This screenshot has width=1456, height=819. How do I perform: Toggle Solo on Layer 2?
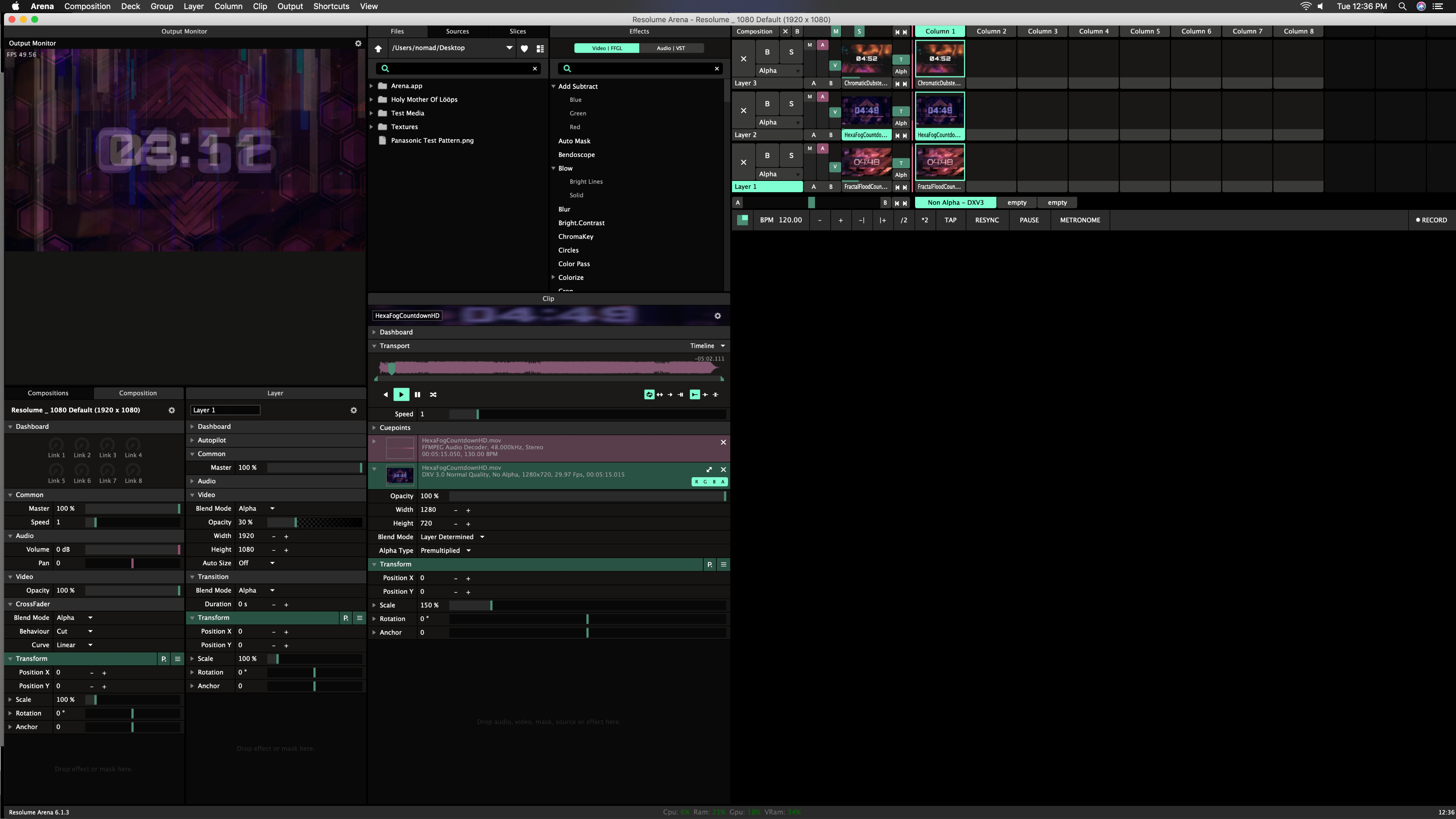point(791,103)
